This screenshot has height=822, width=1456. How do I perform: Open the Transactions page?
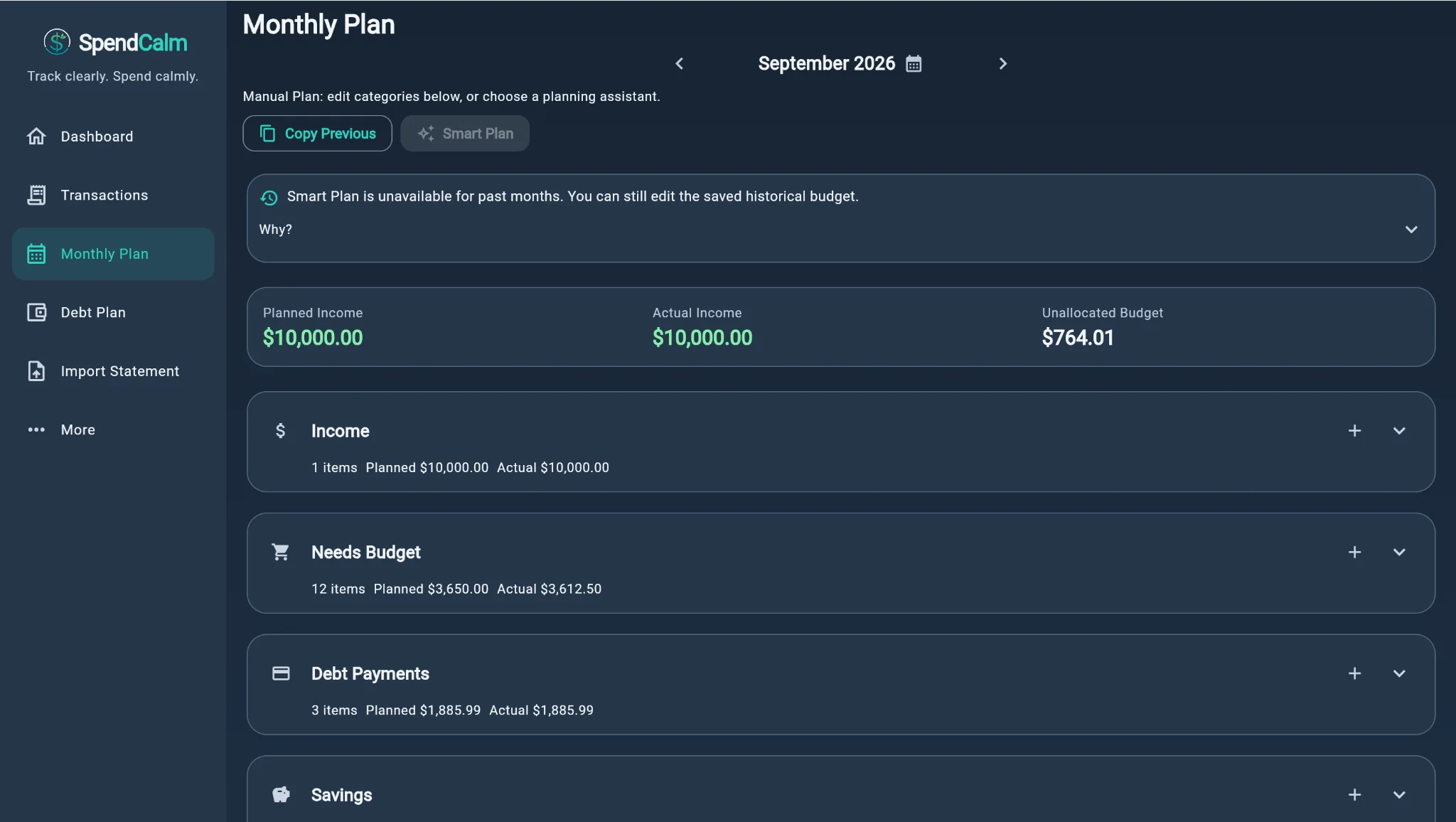(113, 195)
